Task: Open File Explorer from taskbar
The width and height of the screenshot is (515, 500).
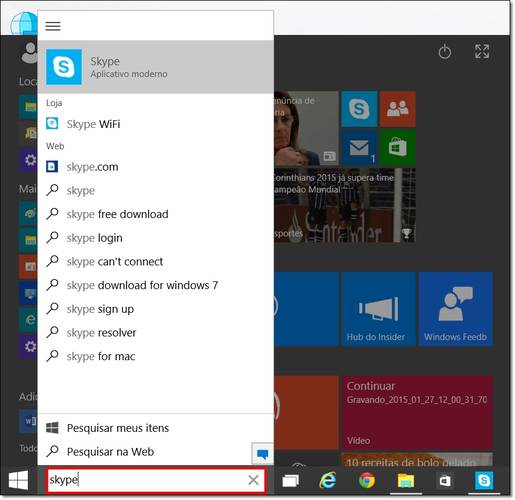Action: pos(406,481)
